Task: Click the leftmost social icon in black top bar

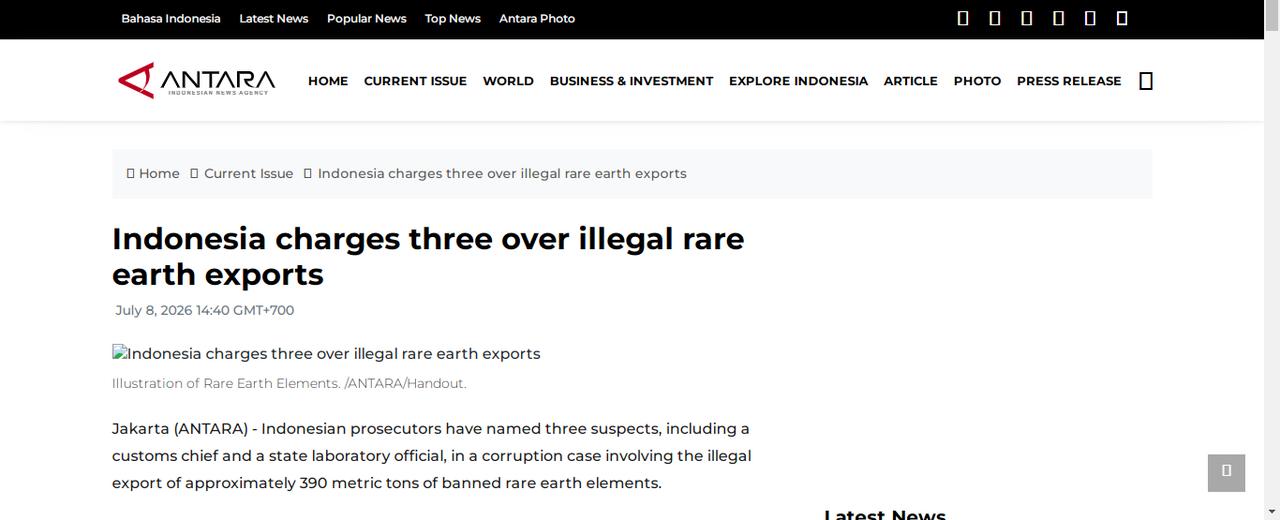Action: [x=963, y=18]
